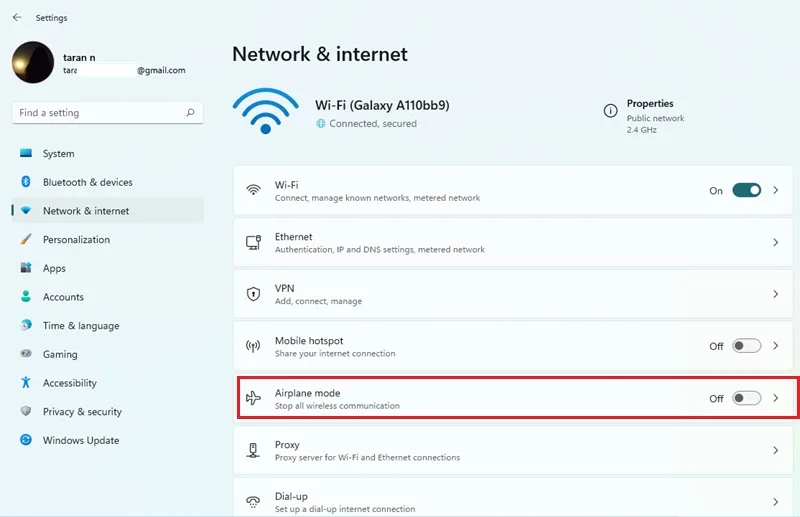The width and height of the screenshot is (800, 517).
Task: Expand VPN settings chevron
Action: (x=776, y=294)
